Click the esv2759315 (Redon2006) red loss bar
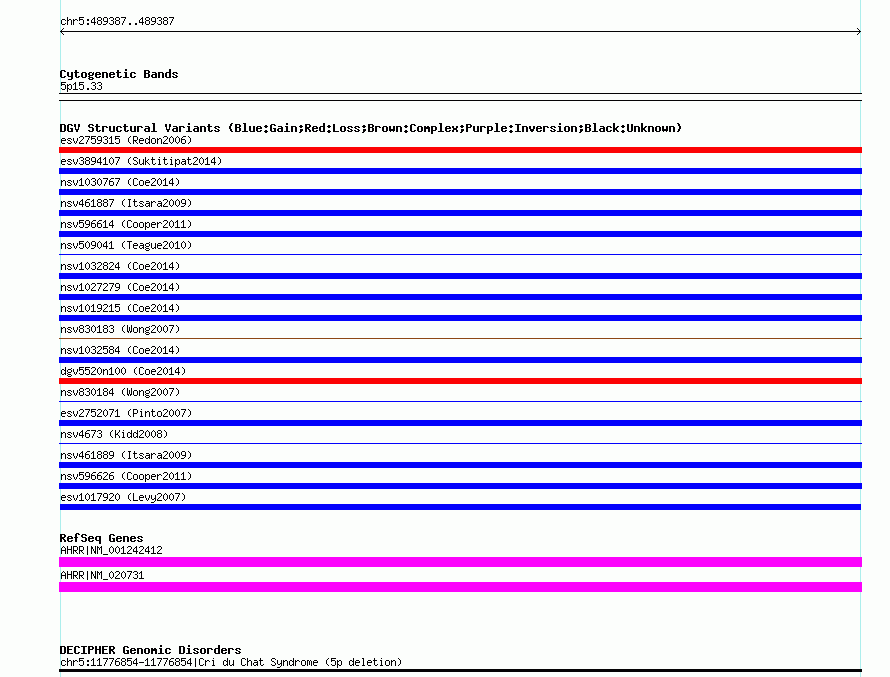The width and height of the screenshot is (890, 677). 460,150
